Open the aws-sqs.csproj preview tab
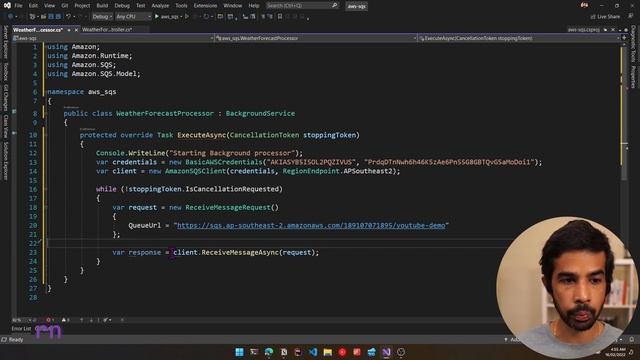The height and width of the screenshot is (360, 640). coord(583,30)
